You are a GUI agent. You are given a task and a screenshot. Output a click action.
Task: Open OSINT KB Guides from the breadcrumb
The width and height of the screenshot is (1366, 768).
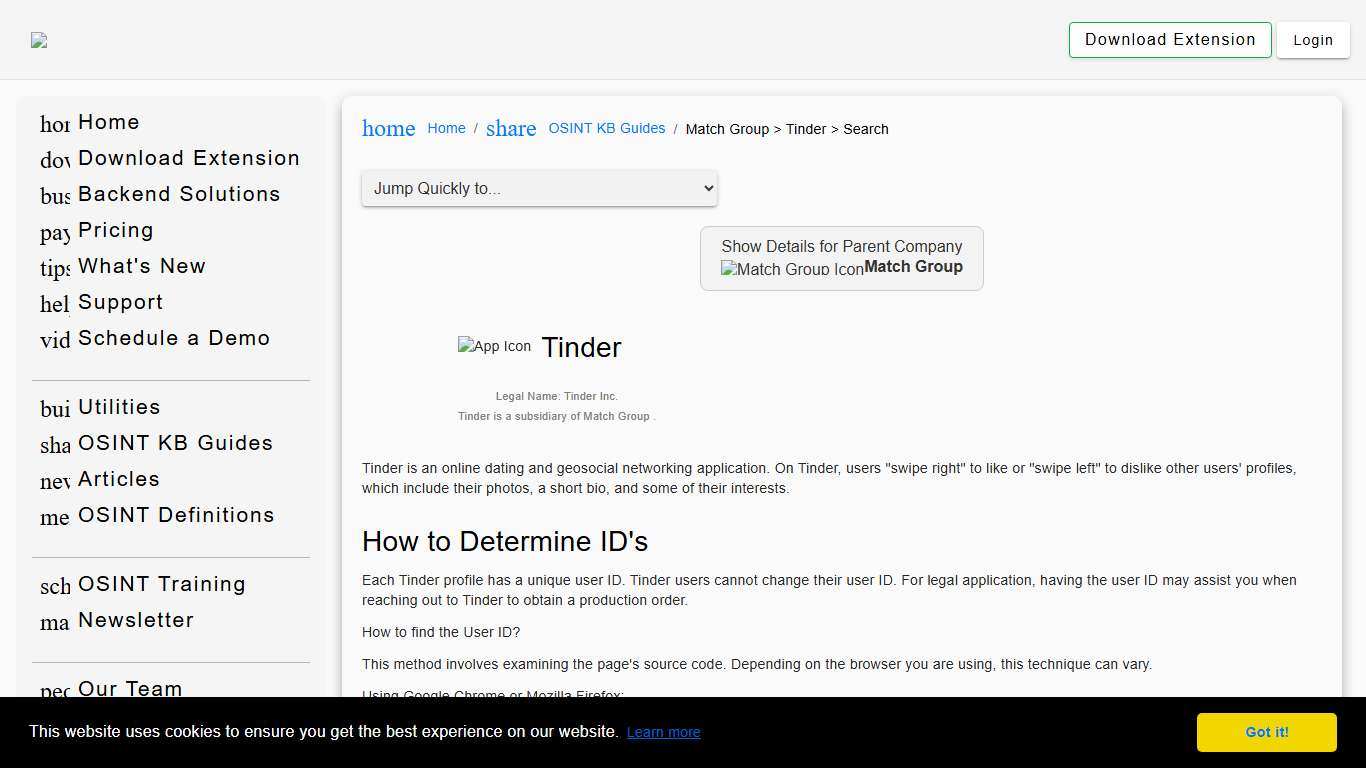coord(606,128)
